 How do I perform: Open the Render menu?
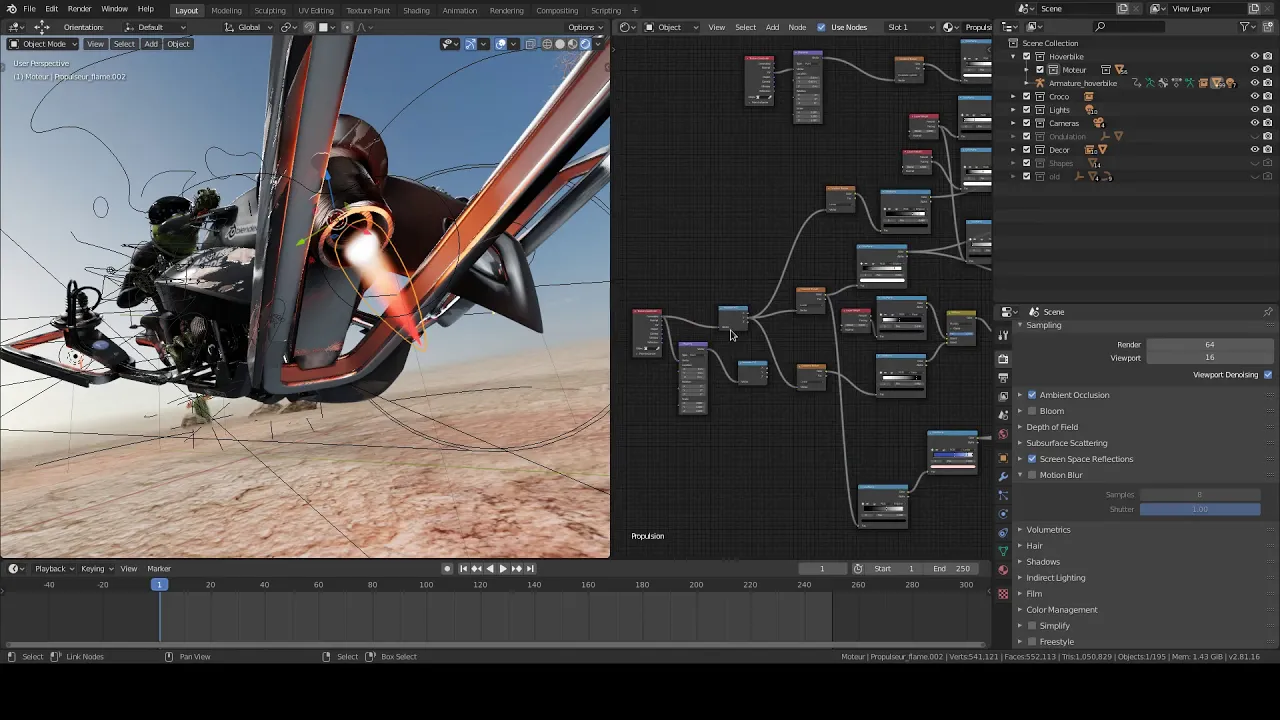tap(79, 9)
